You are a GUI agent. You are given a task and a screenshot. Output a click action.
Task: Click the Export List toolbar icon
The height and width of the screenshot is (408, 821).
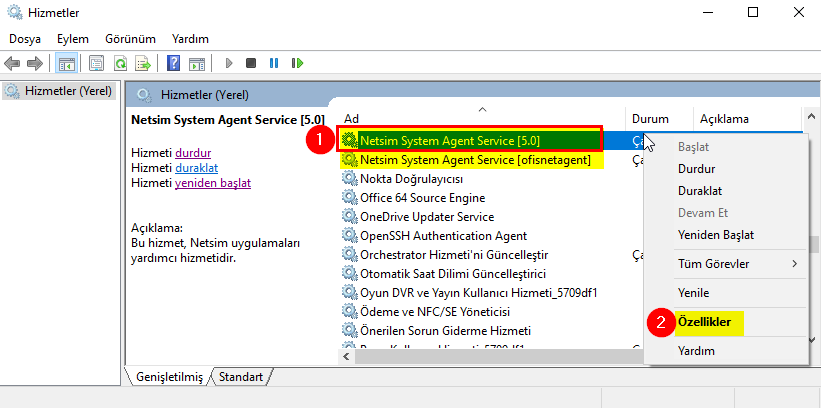(143, 64)
